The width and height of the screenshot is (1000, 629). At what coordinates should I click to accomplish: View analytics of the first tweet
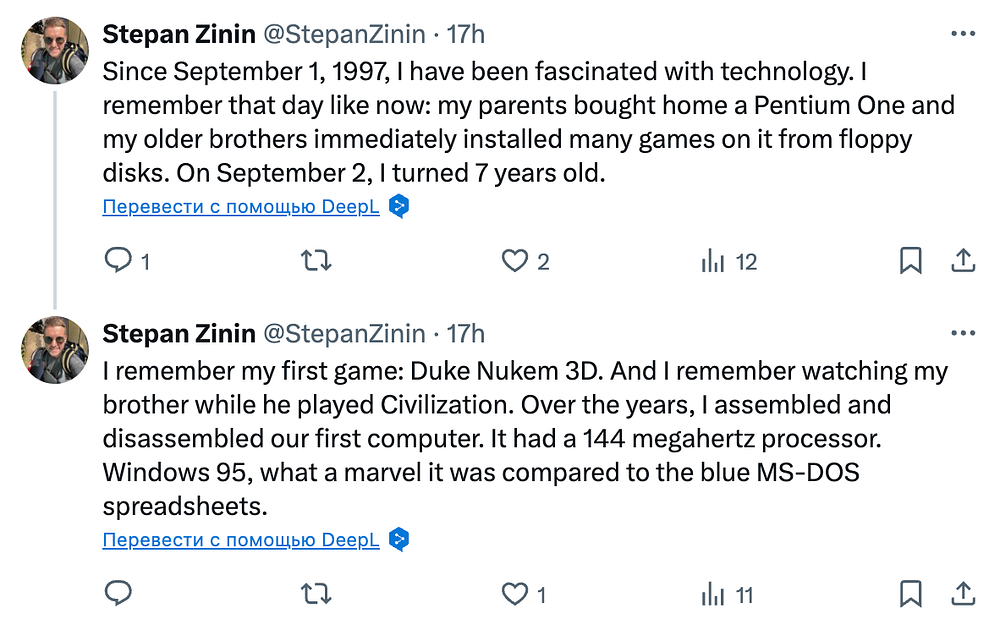(713, 262)
